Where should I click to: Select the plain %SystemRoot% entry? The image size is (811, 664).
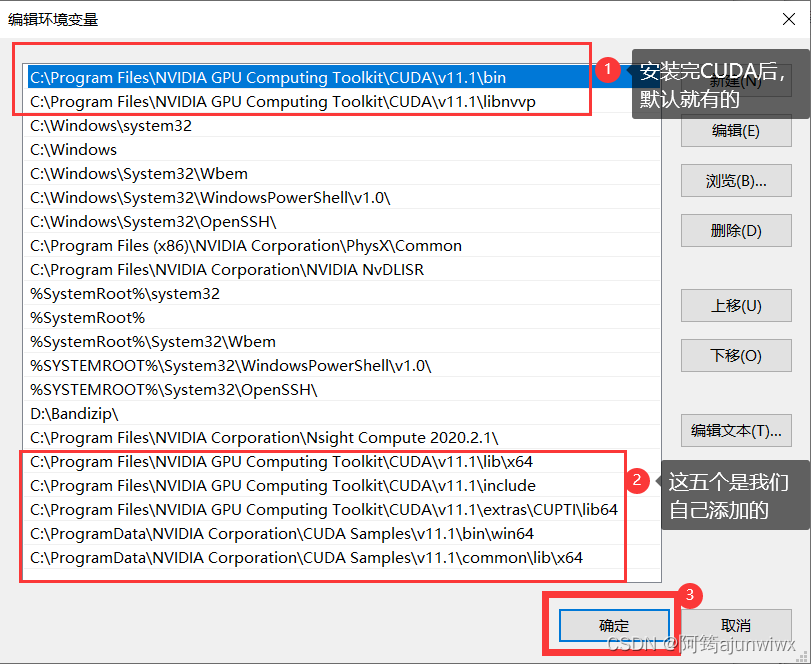[x=341, y=318]
